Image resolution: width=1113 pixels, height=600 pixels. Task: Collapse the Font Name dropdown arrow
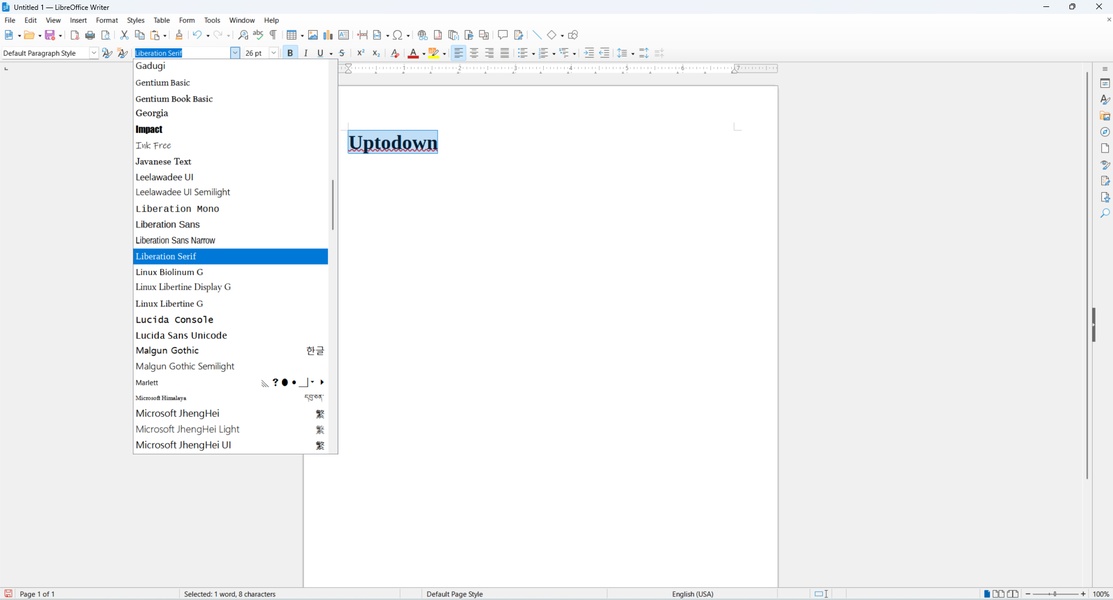235,53
